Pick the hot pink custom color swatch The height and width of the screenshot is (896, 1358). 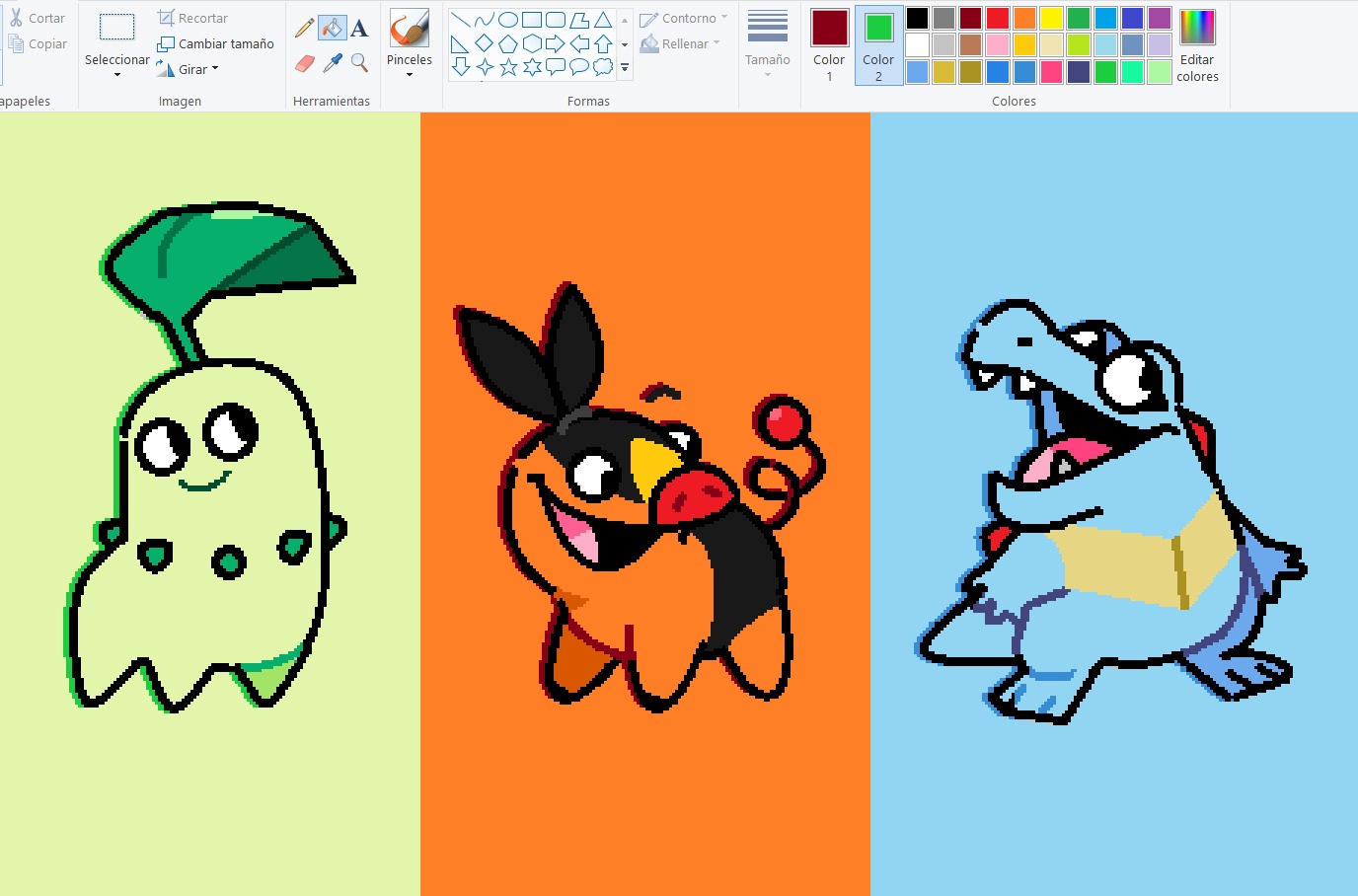click(1052, 72)
